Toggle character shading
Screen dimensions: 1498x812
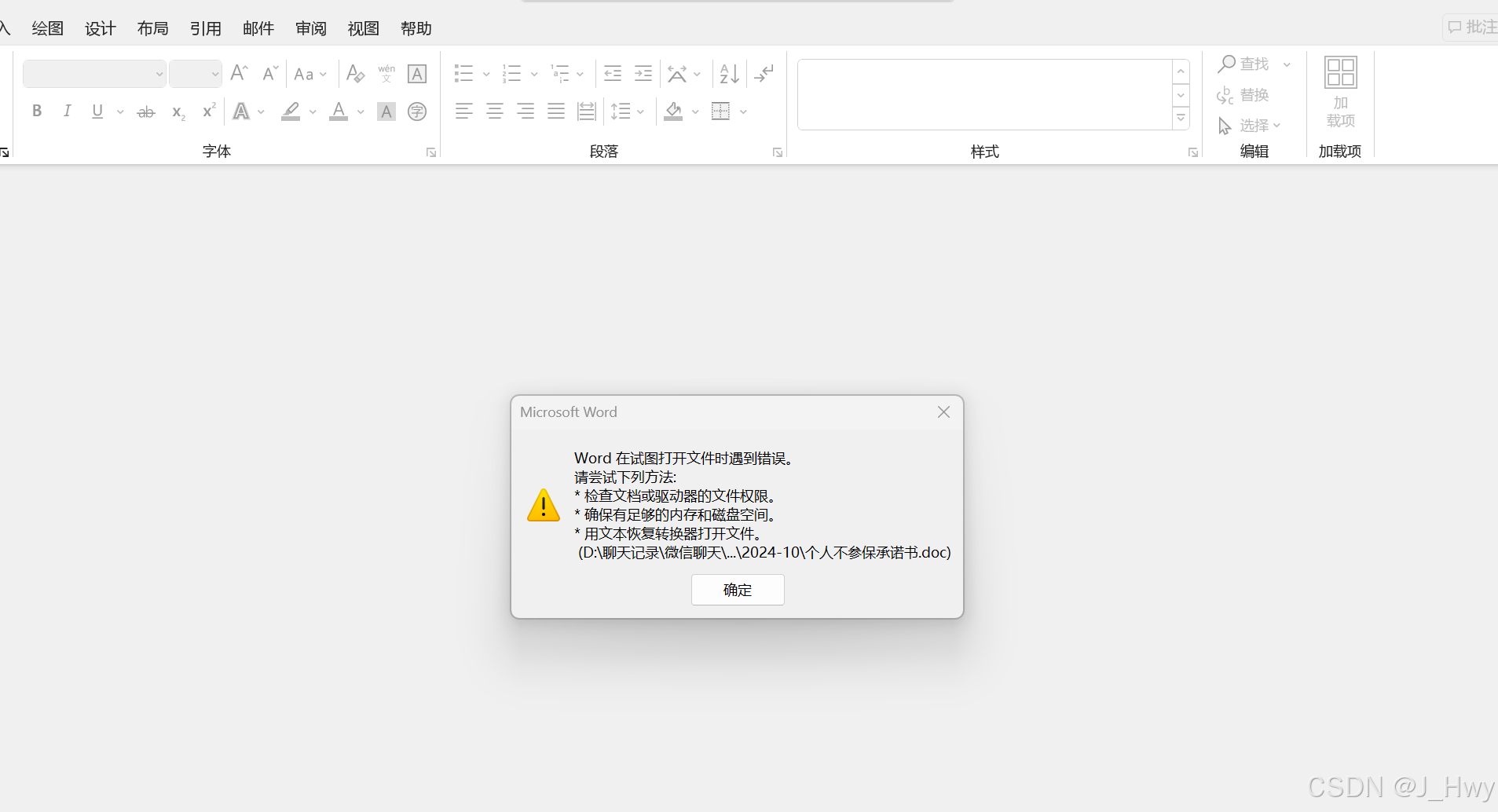click(x=386, y=112)
